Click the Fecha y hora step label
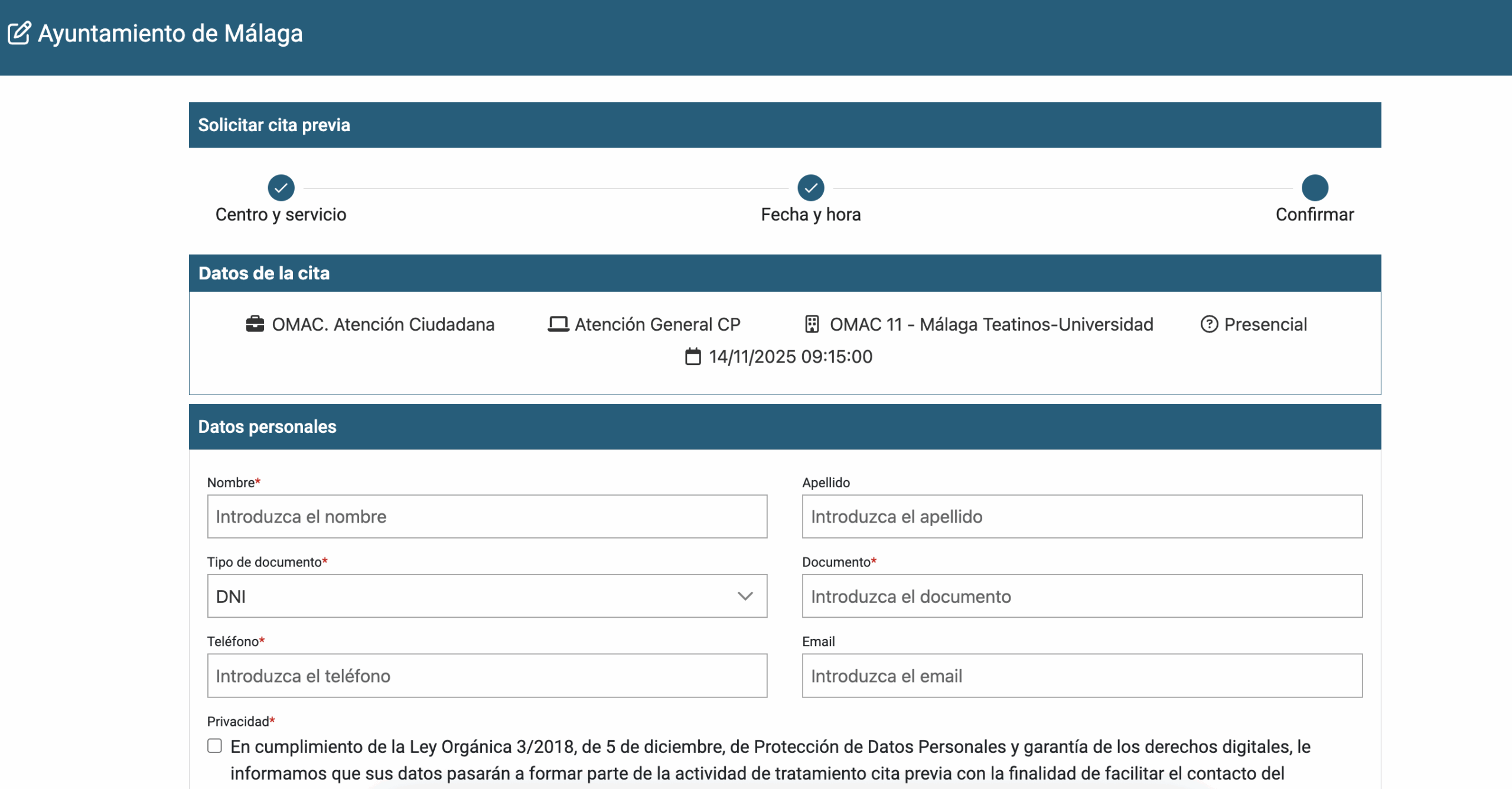 pyautogui.click(x=810, y=214)
